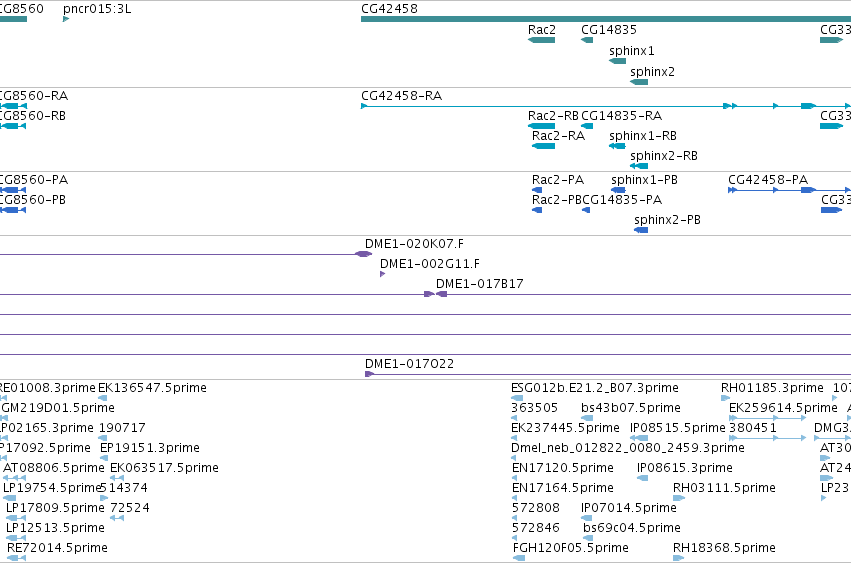
Task: Select the sphinx2-RB transcript arrow
Action: [639, 166]
